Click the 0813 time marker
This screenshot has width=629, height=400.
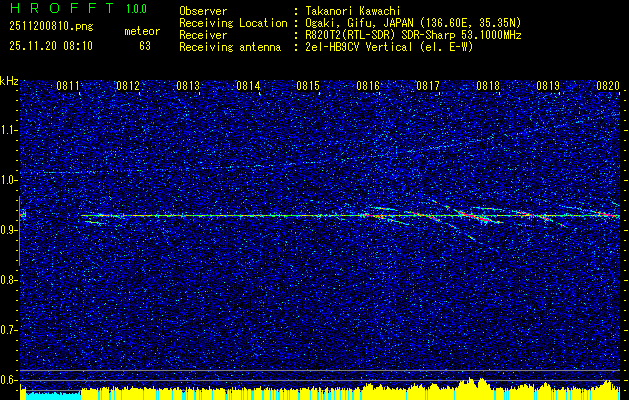pyautogui.click(x=188, y=85)
